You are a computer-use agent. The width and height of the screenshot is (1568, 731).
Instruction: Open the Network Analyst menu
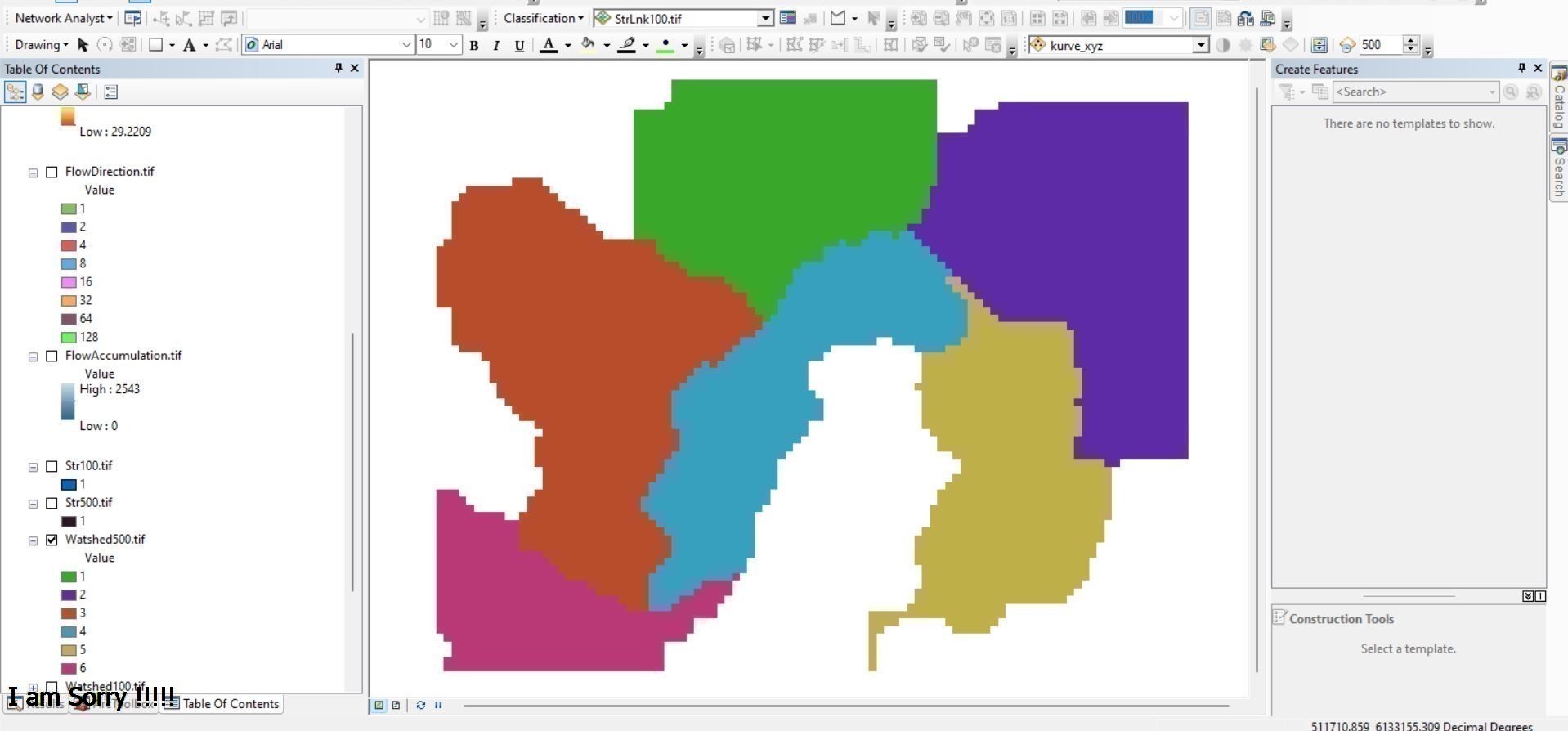pos(64,18)
